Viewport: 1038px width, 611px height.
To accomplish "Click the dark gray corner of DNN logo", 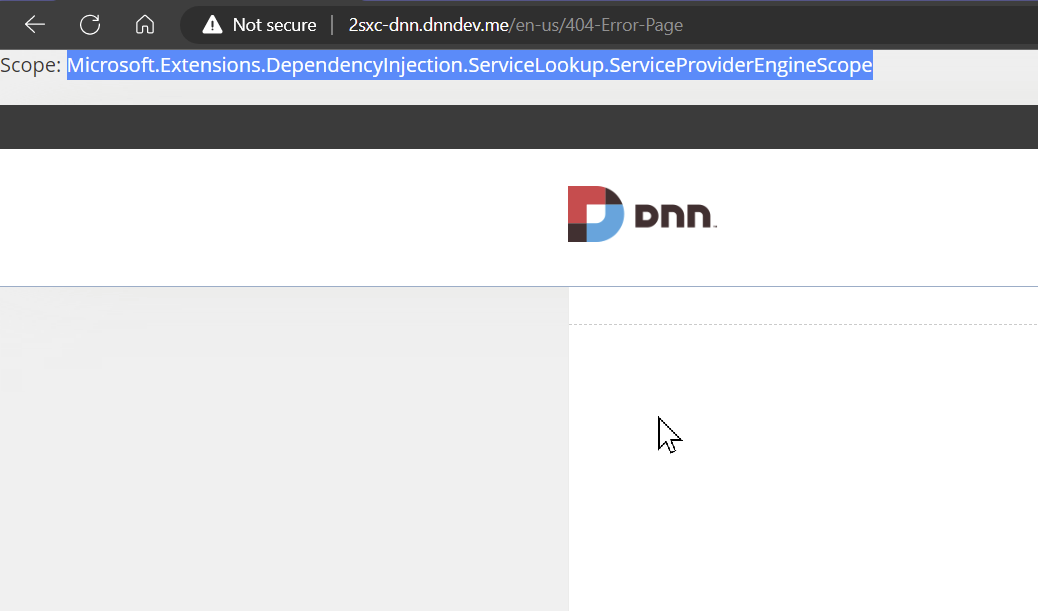I will coord(578,233).
